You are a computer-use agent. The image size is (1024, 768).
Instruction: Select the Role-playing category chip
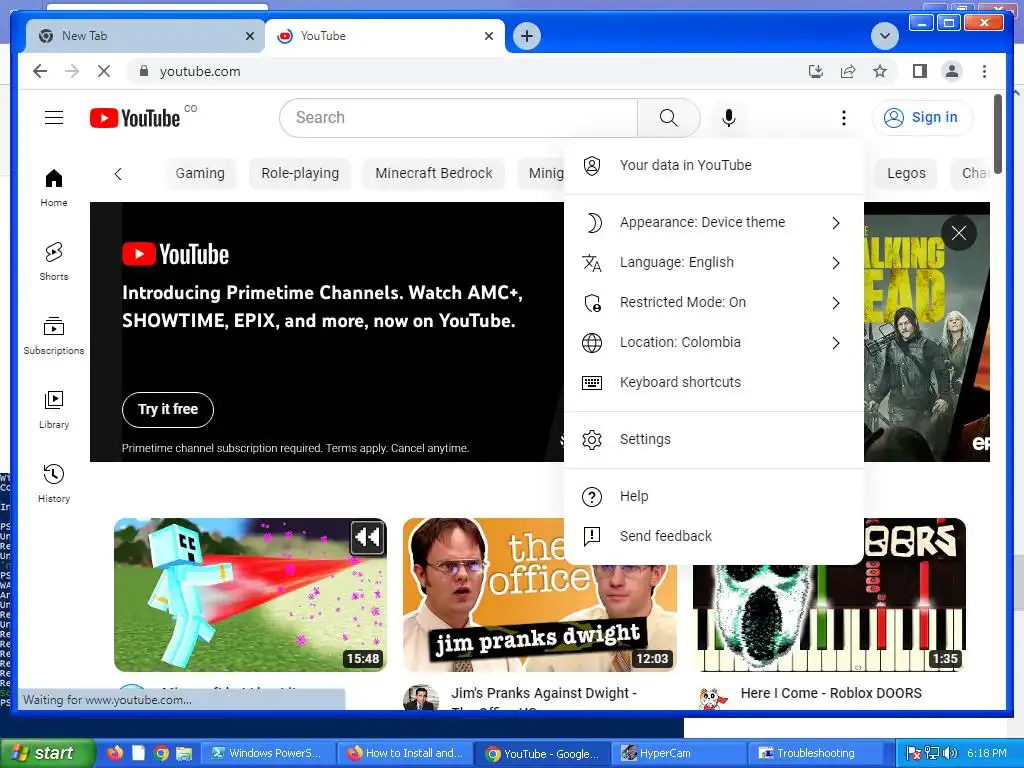pos(300,173)
